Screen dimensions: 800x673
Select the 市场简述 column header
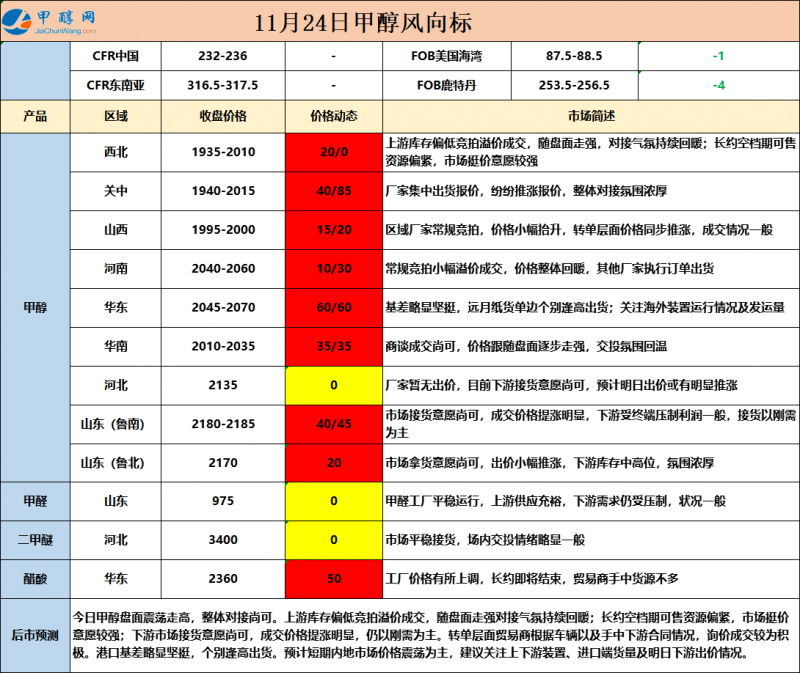pos(591,116)
